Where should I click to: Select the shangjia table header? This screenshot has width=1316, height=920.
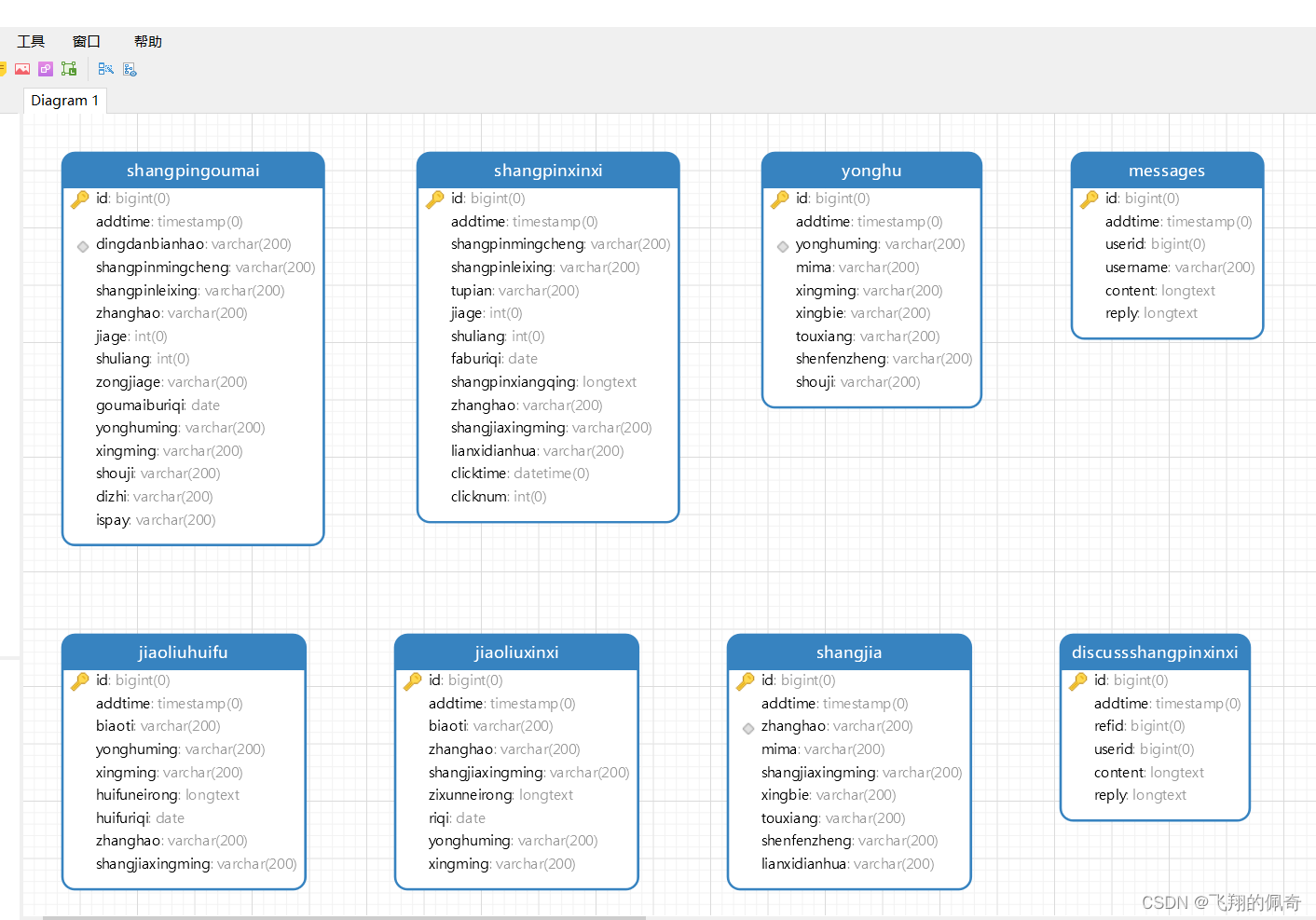[849, 652]
